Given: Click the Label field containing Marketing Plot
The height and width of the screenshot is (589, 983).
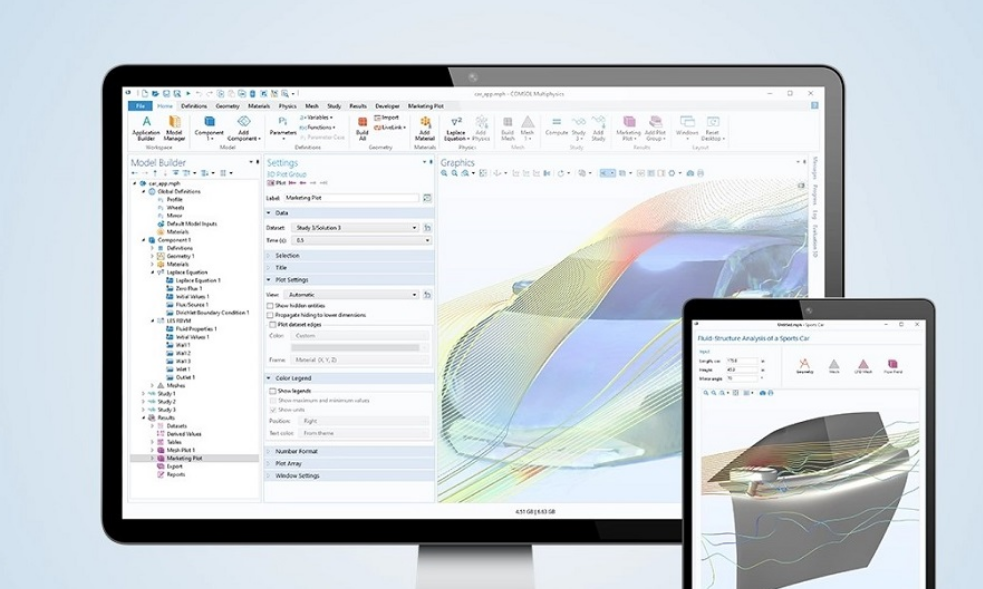Looking at the screenshot, I should coord(351,198).
